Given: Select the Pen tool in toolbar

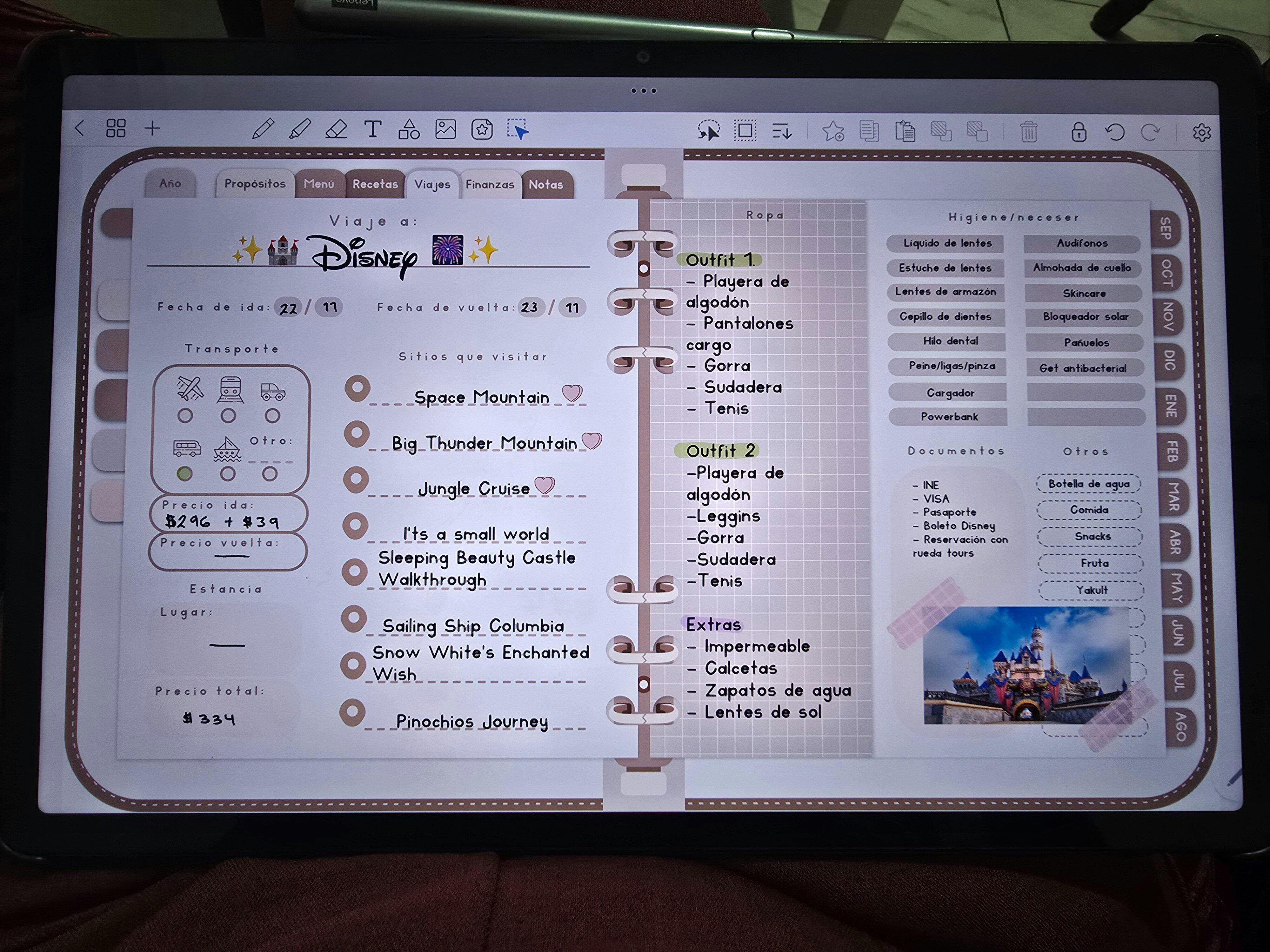Looking at the screenshot, I should click(x=263, y=129).
